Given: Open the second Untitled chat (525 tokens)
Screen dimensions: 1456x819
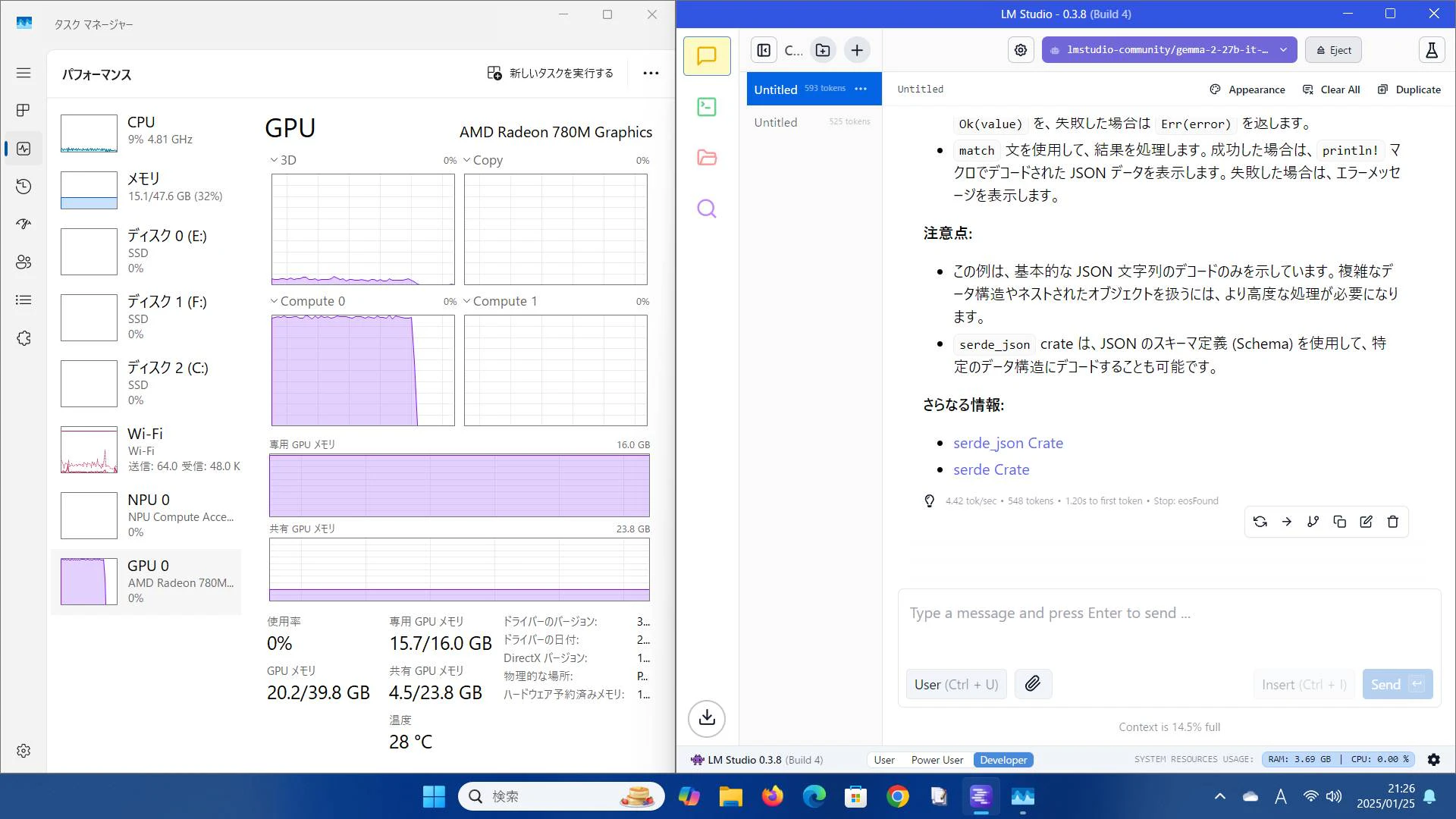Looking at the screenshot, I should (x=813, y=122).
